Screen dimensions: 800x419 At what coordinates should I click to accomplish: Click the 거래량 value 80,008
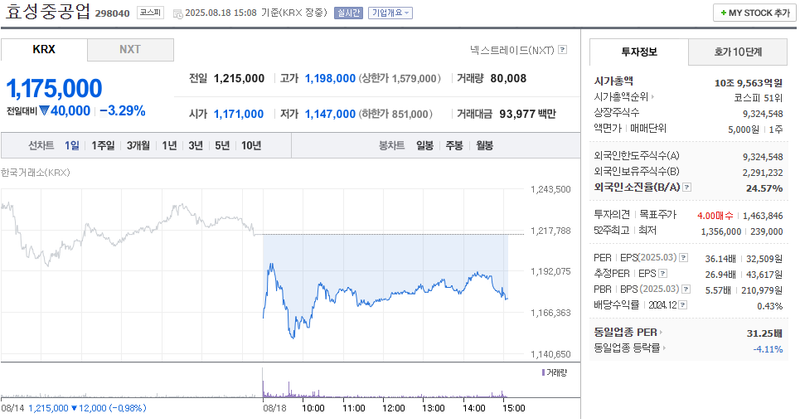point(508,79)
